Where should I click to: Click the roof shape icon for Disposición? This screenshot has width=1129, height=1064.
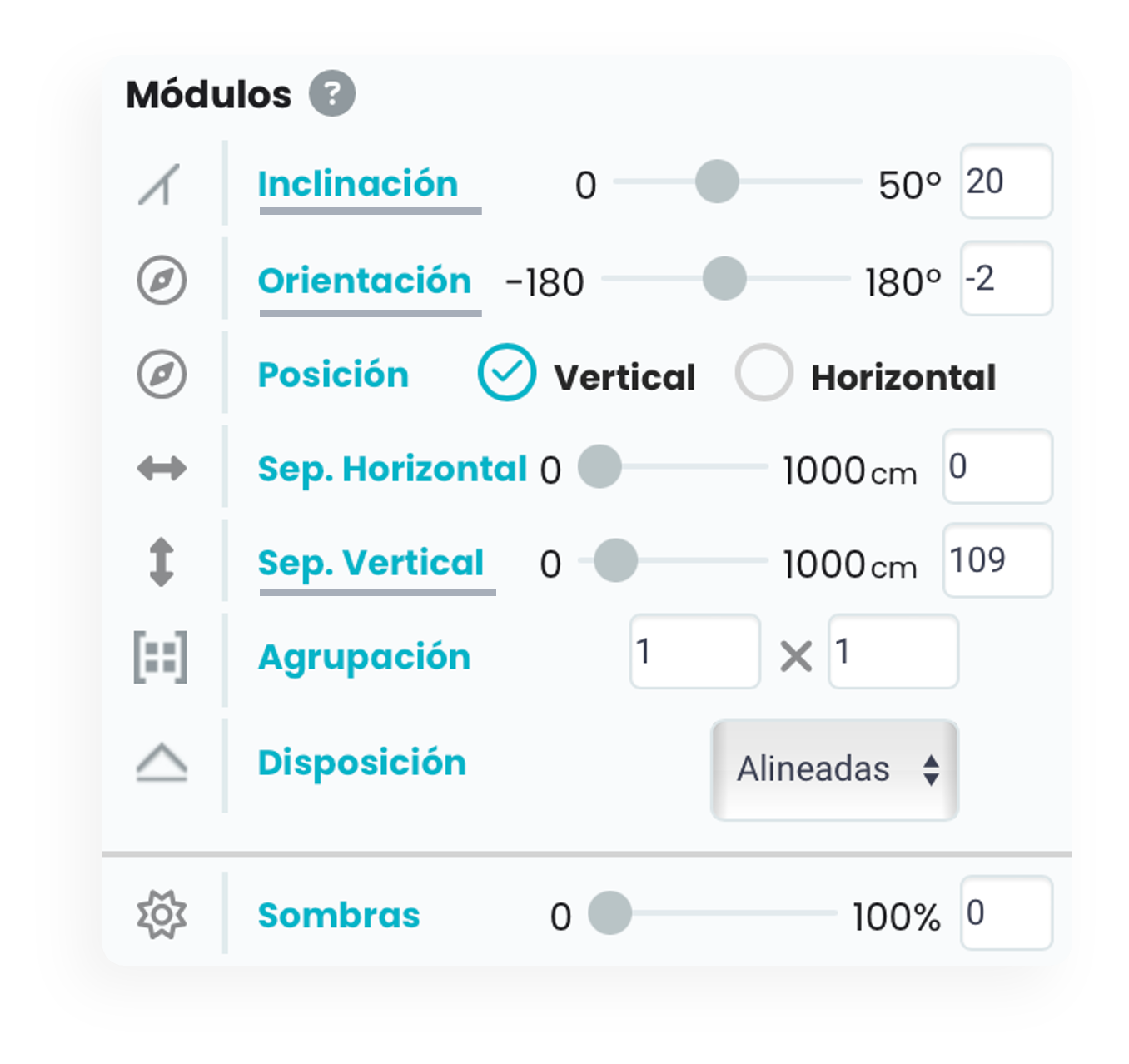pos(162,763)
